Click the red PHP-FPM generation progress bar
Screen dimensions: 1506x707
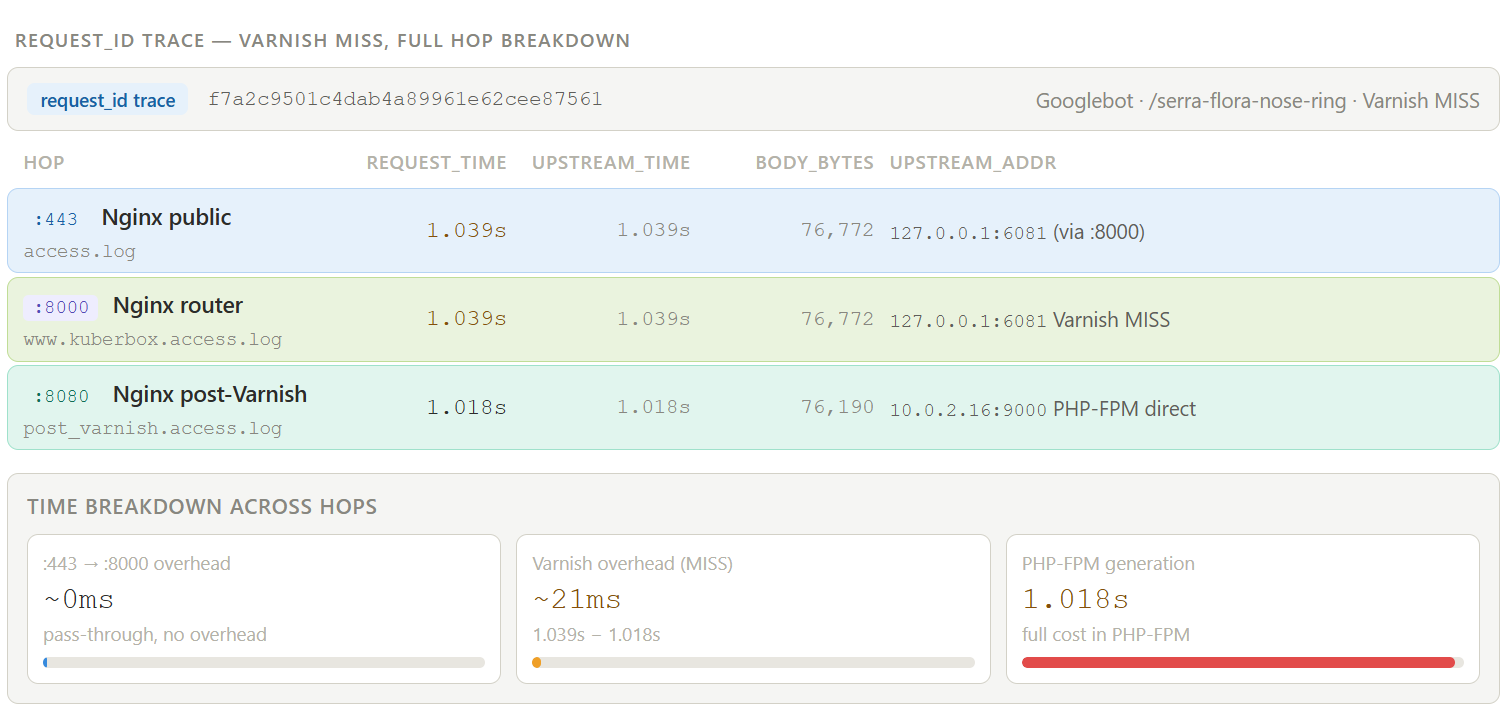pyautogui.click(x=1238, y=662)
